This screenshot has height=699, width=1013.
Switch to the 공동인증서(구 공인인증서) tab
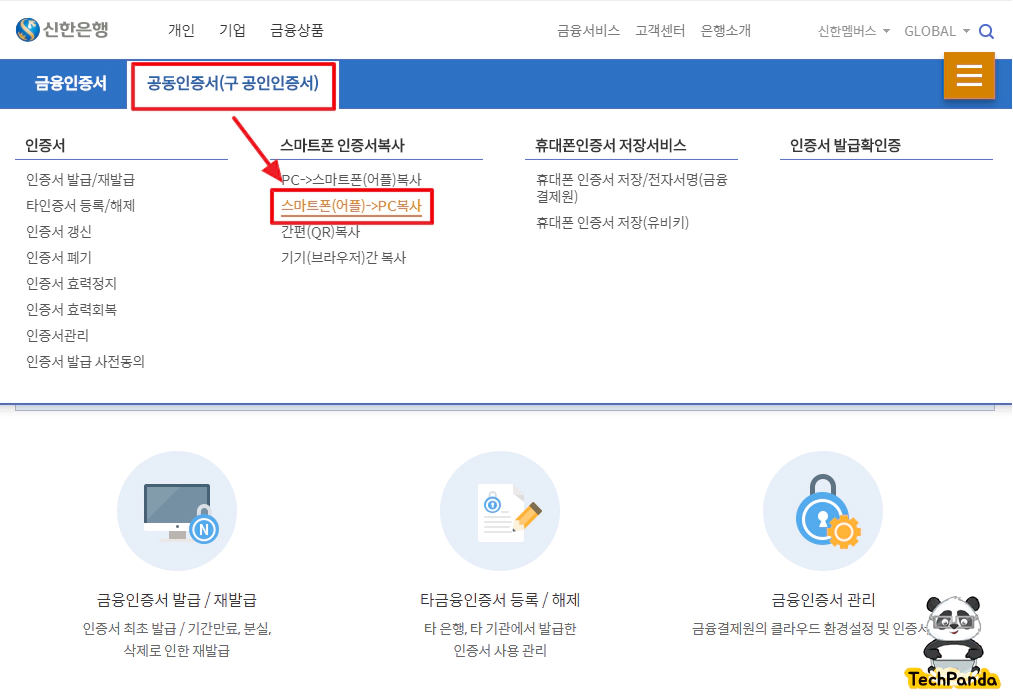click(233, 84)
